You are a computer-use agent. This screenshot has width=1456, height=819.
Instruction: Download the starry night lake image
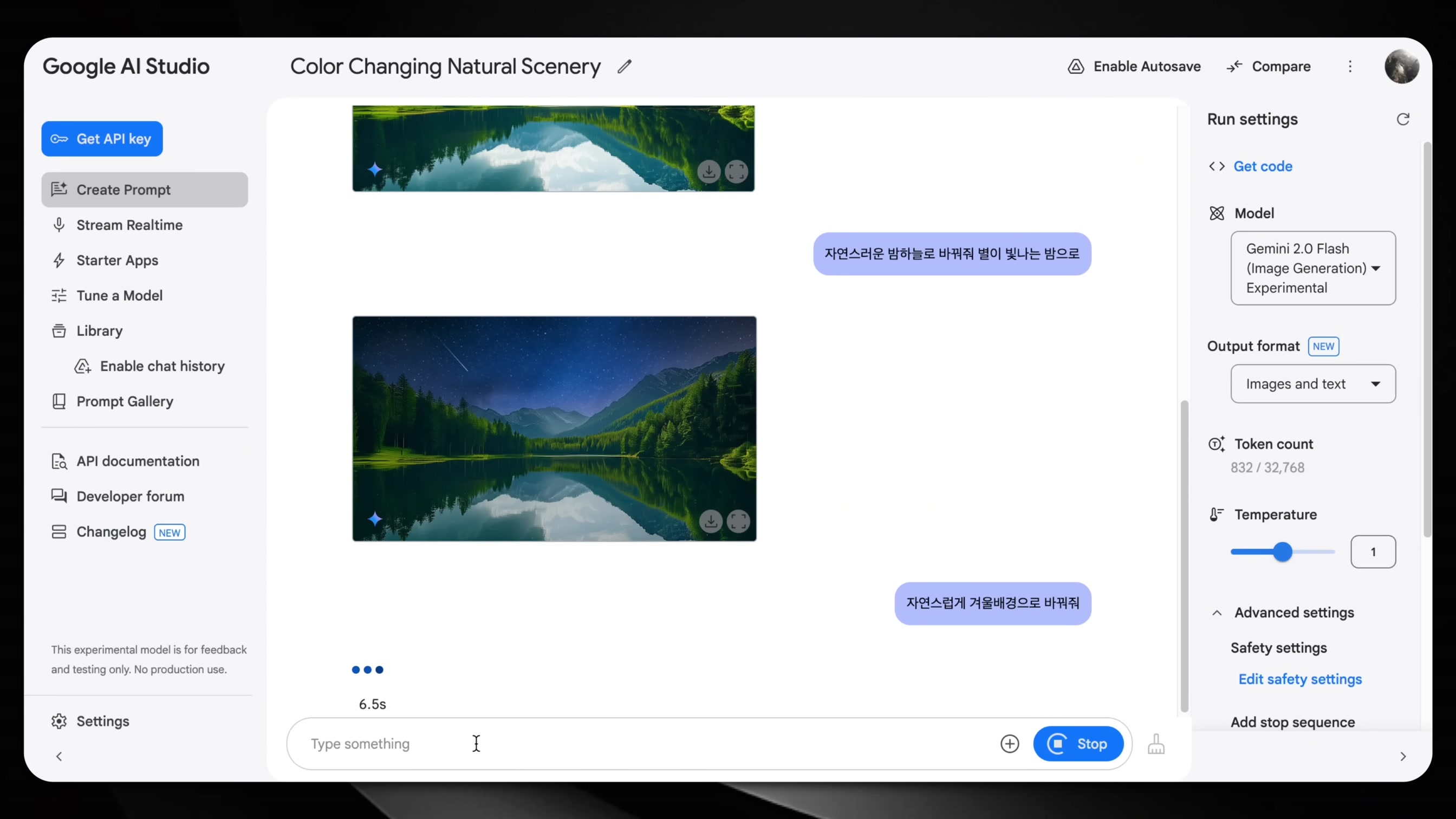pyautogui.click(x=711, y=521)
